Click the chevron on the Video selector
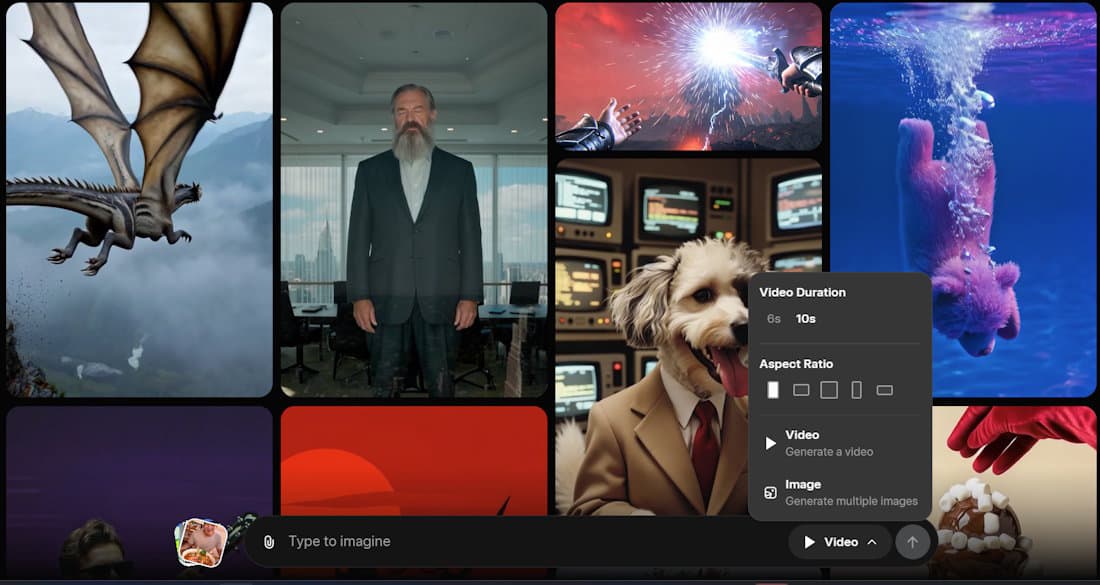Image resolution: width=1100 pixels, height=585 pixels. (872, 542)
